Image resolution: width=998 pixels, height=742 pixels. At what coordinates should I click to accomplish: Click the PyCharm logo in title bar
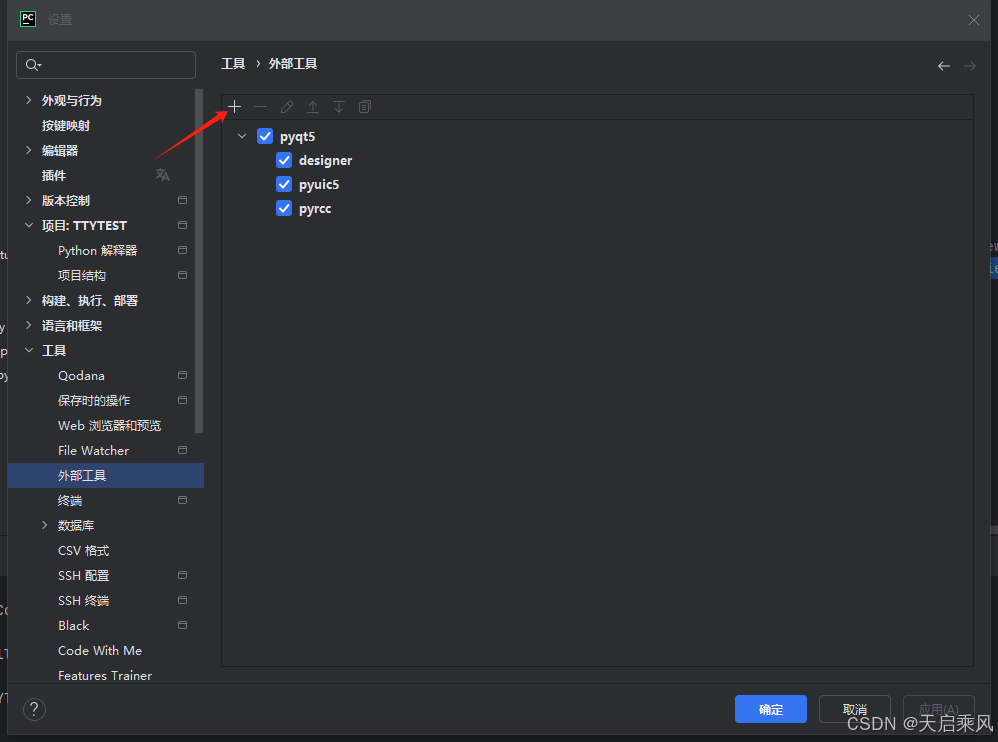pos(28,19)
